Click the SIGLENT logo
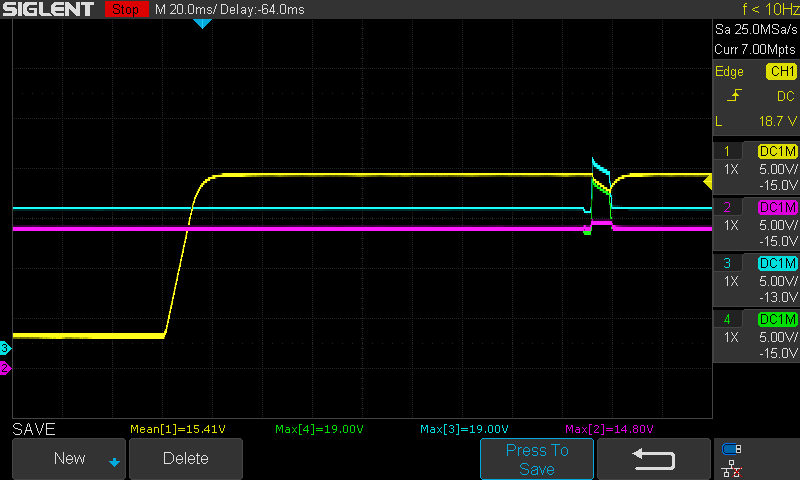The image size is (800, 480). click(x=48, y=9)
